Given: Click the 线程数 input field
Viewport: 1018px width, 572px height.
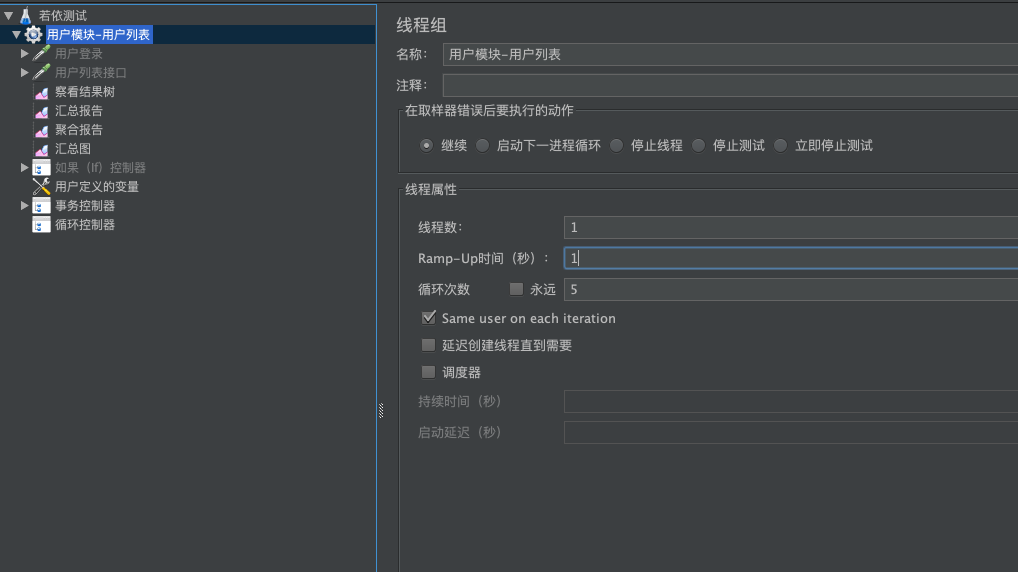Looking at the screenshot, I should (791, 227).
